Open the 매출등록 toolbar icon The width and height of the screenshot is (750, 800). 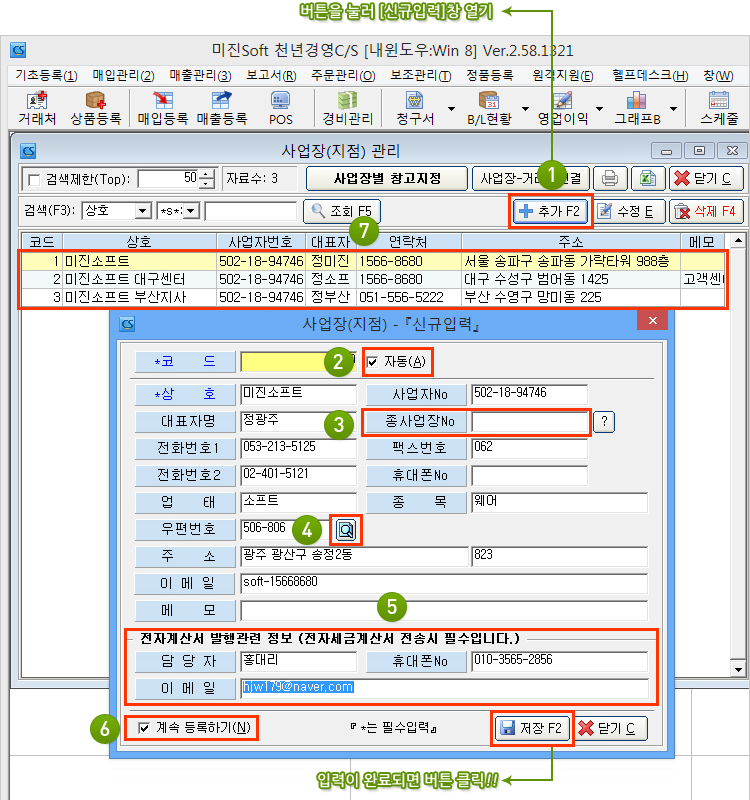click(222, 109)
